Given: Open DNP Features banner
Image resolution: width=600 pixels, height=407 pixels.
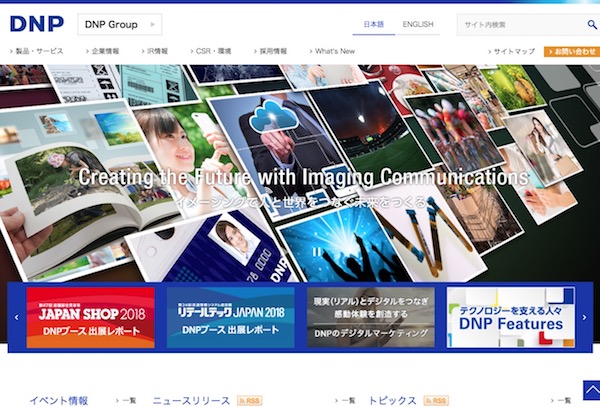Looking at the screenshot, I should (511, 317).
